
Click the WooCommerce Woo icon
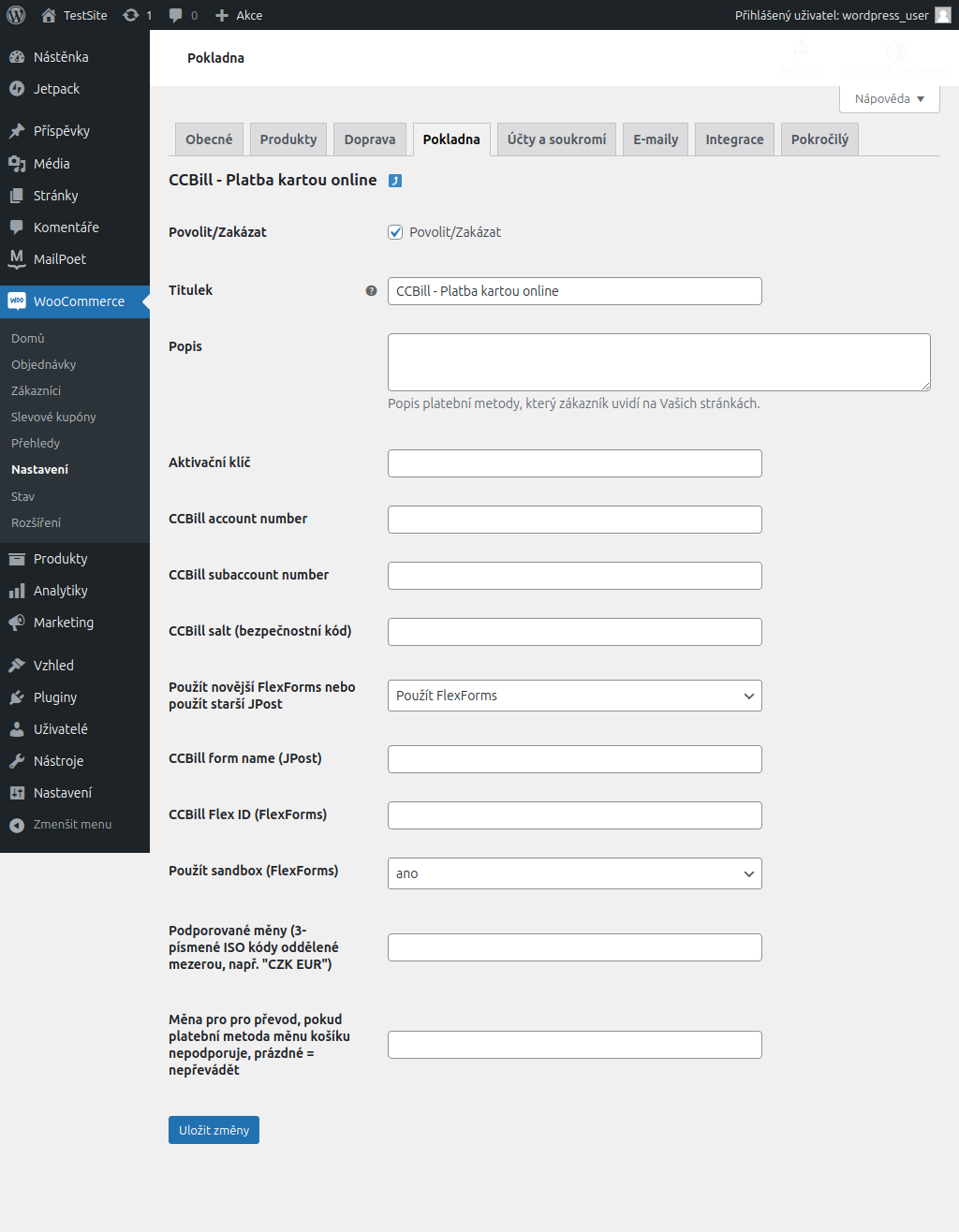coord(17,301)
